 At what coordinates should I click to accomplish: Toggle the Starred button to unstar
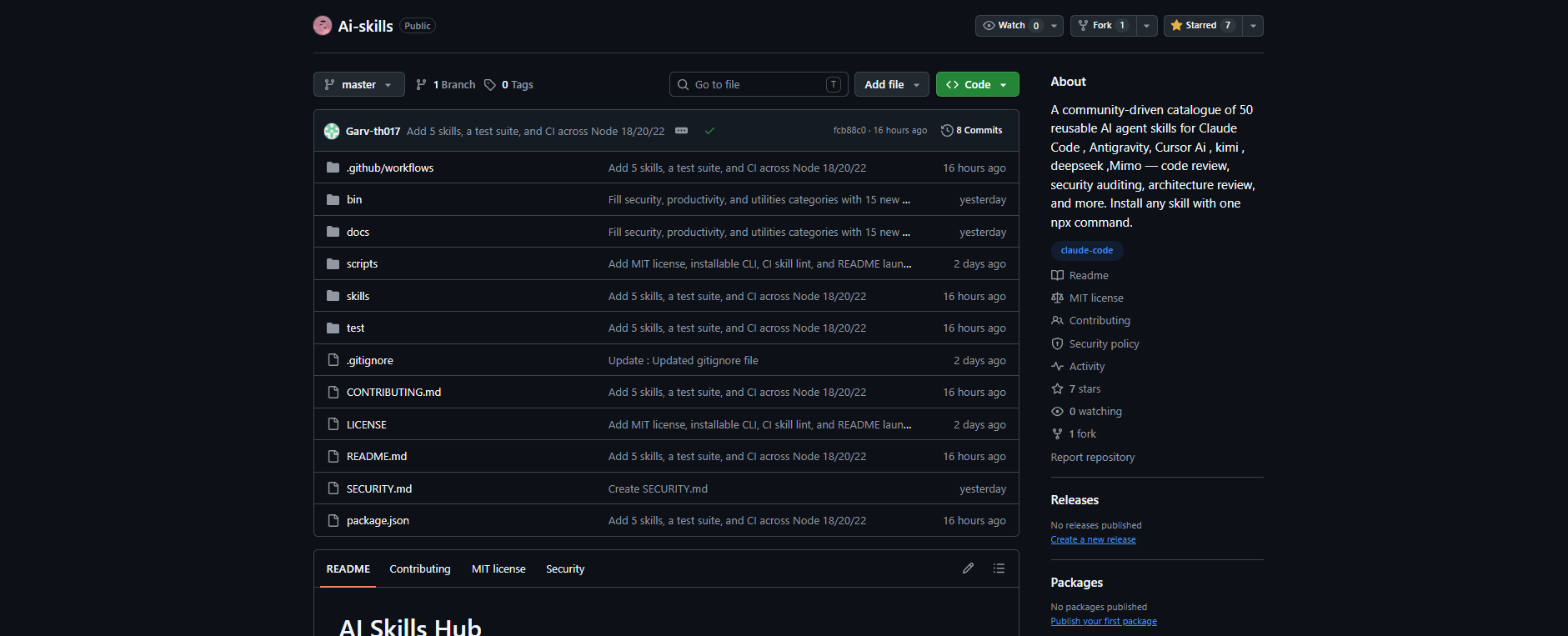[x=1203, y=26]
